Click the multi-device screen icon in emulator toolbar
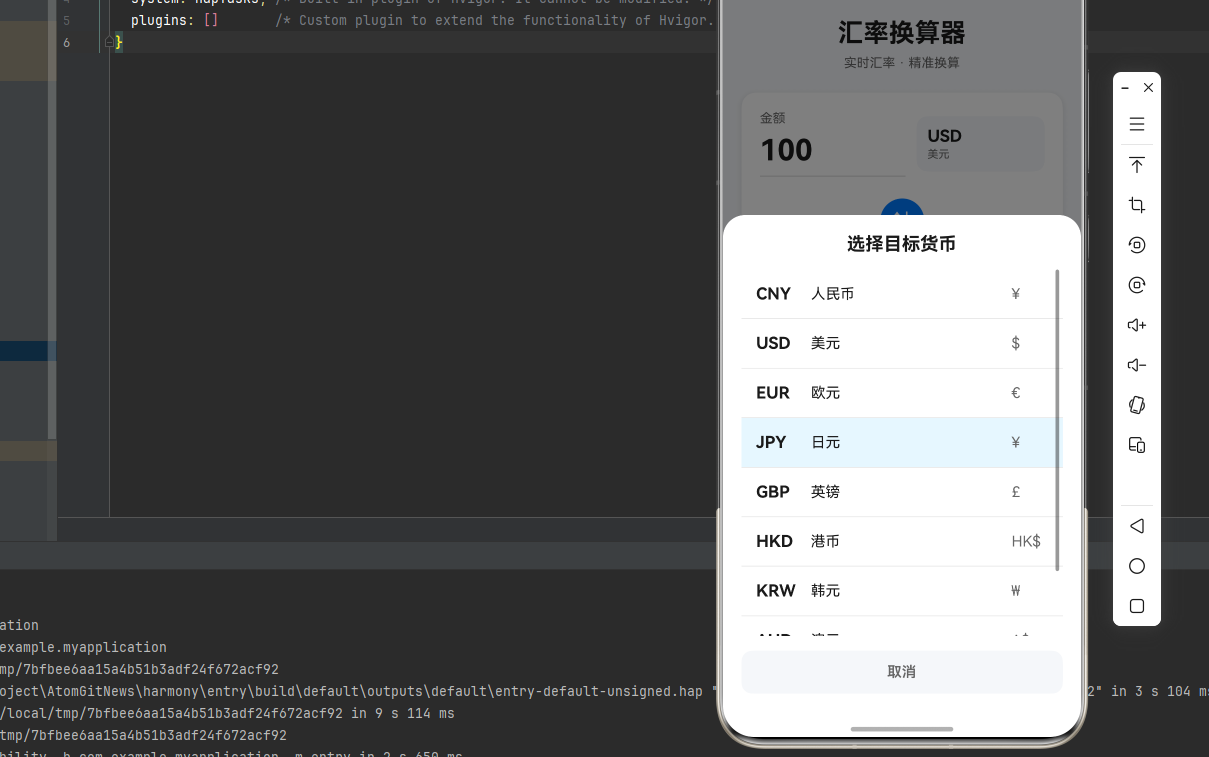The width and height of the screenshot is (1209, 757). pos(1137,445)
